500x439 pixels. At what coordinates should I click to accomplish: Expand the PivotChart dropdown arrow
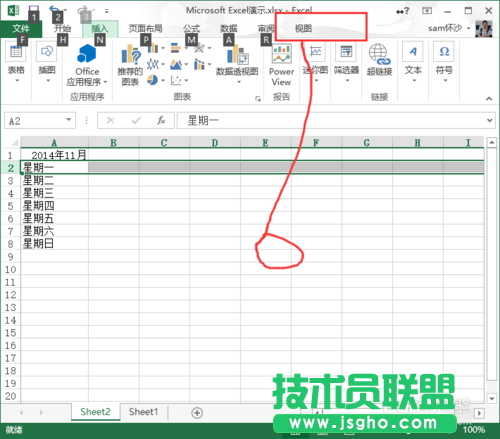(239, 82)
